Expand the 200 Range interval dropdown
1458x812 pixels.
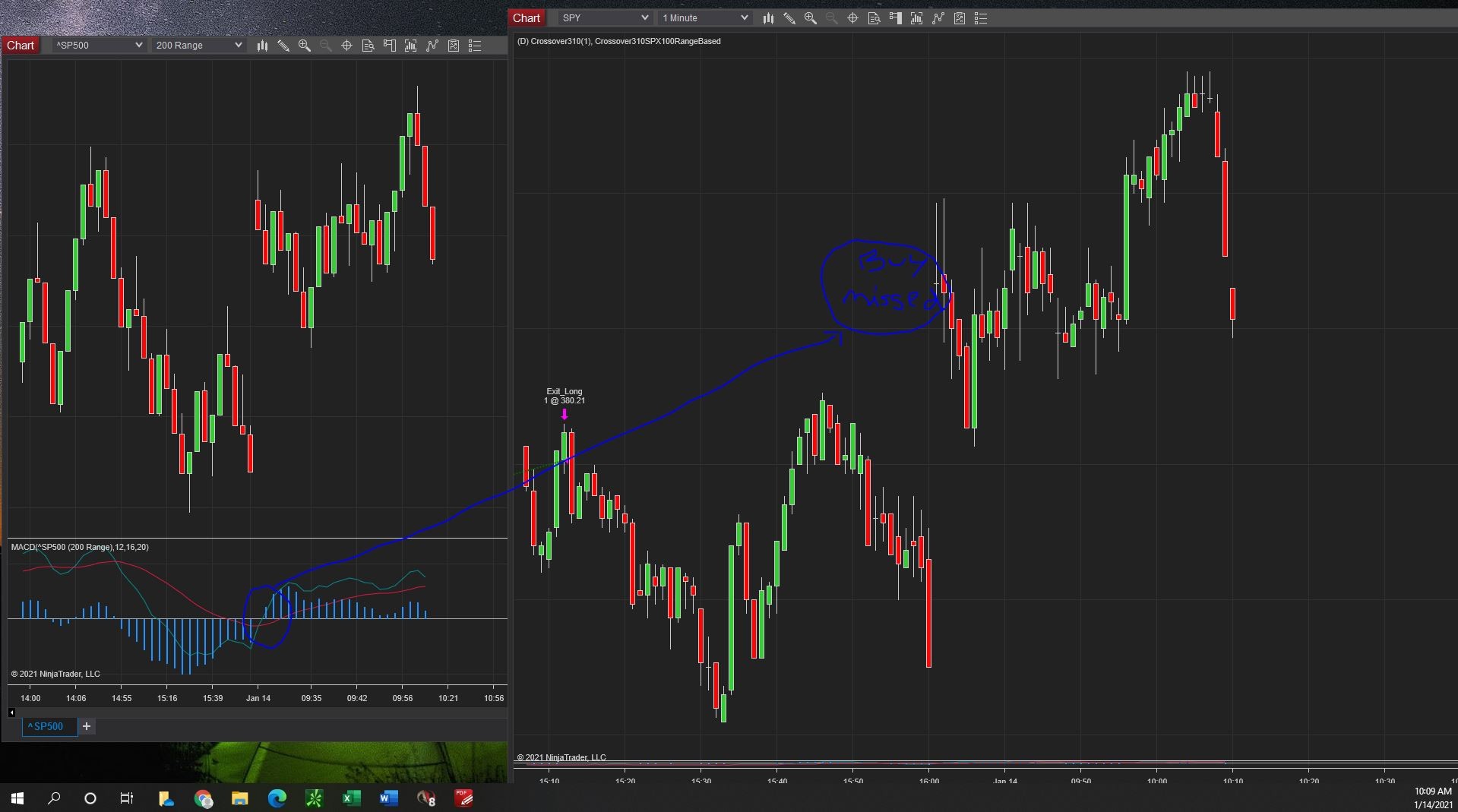pyautogui.click(x=198, y=46)
